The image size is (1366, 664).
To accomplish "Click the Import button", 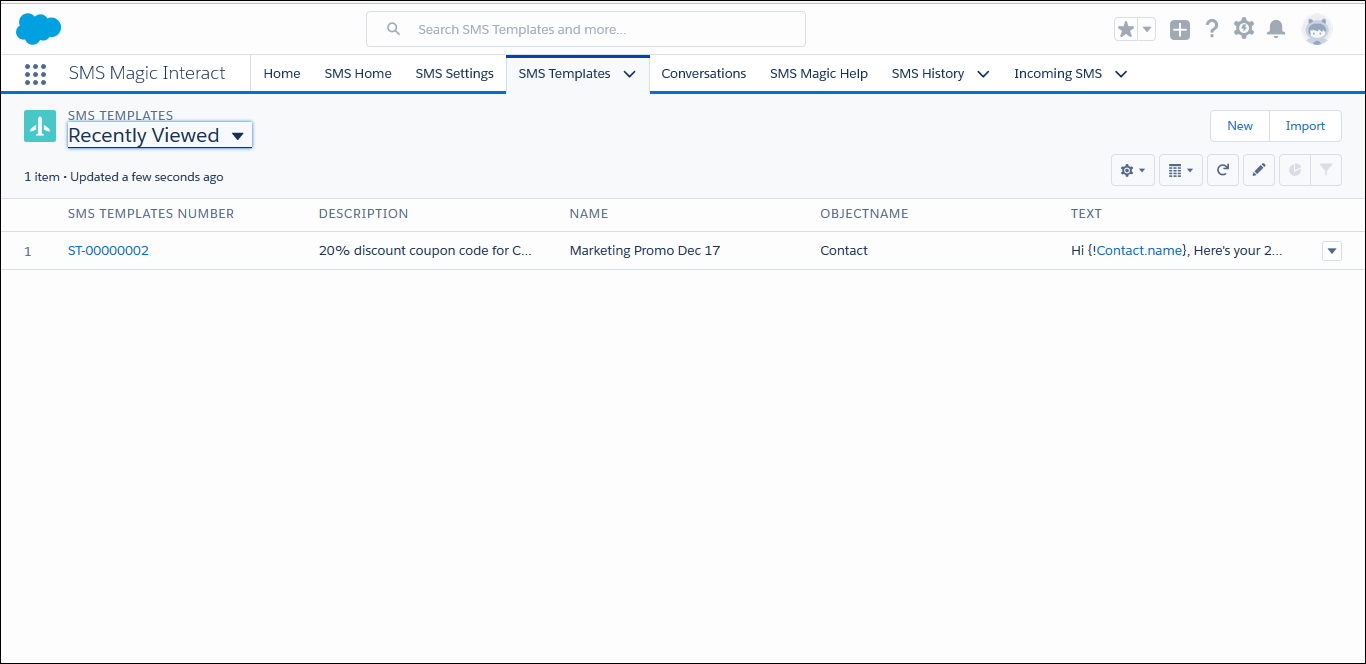I will click(x=1306, y=126).
